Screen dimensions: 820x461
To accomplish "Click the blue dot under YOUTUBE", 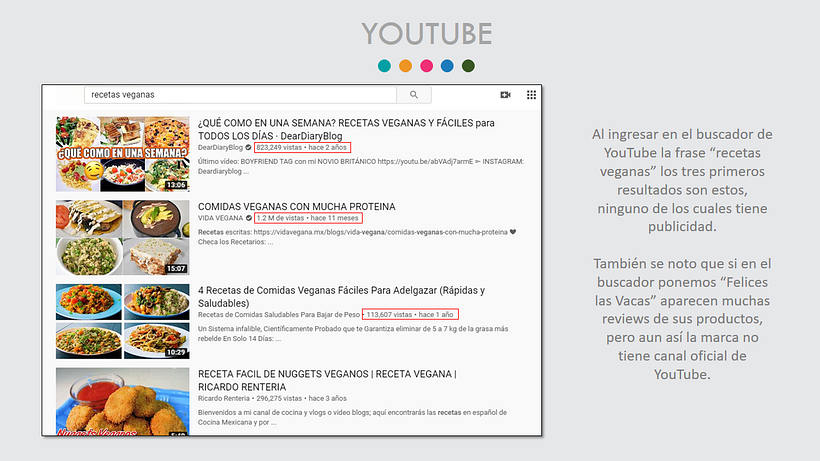I will [447, 66].
